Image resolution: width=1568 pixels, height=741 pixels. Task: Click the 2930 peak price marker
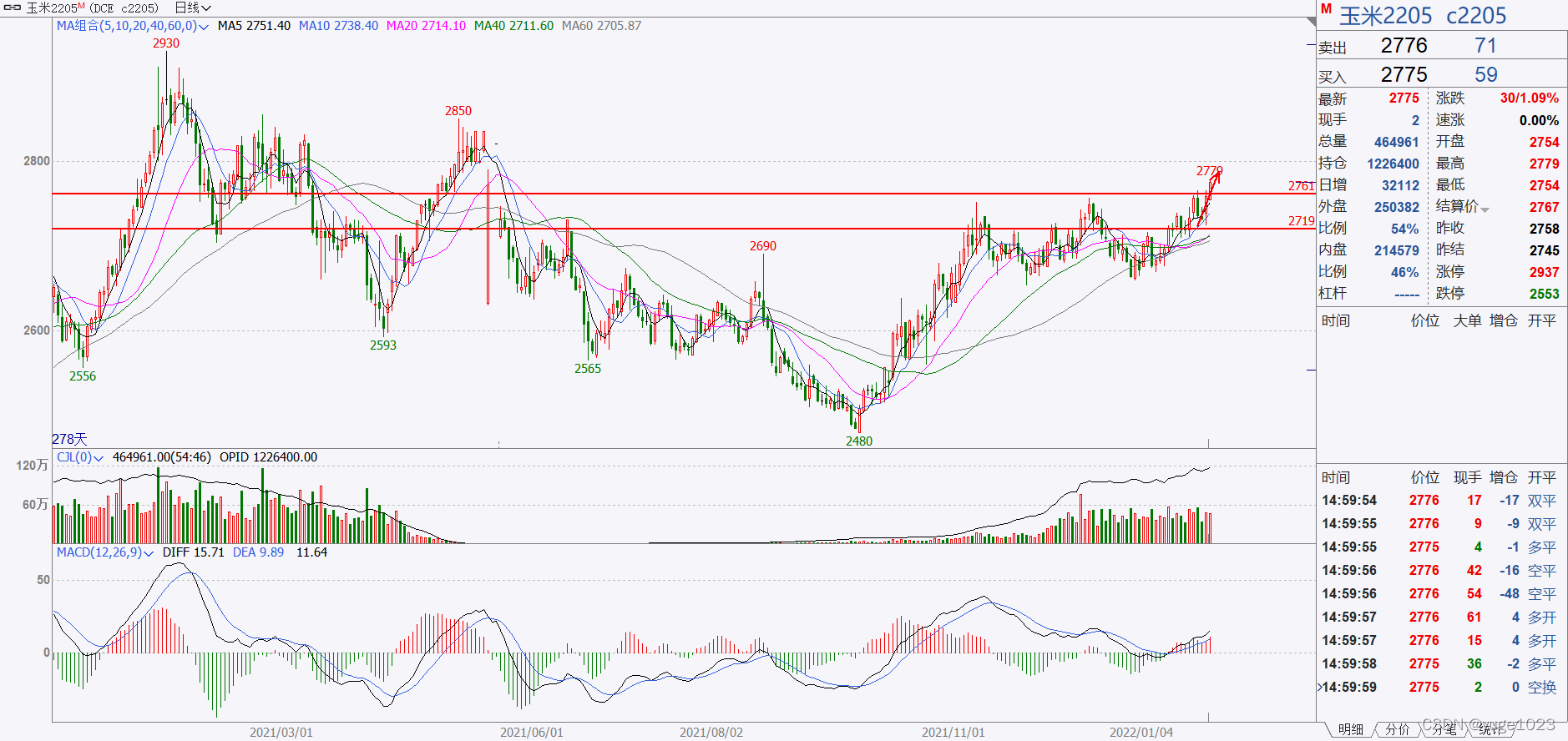pyautogui.click(x=165, y=43)
